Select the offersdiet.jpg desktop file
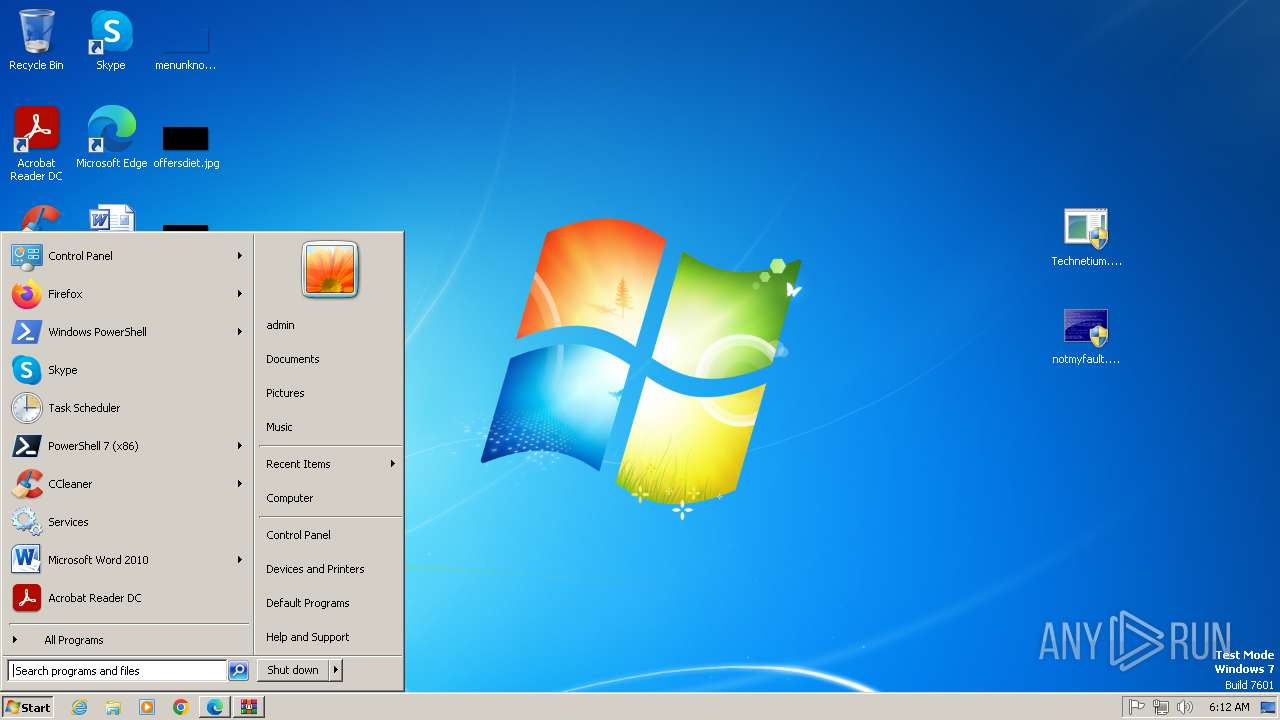 (x=186, y=145)
